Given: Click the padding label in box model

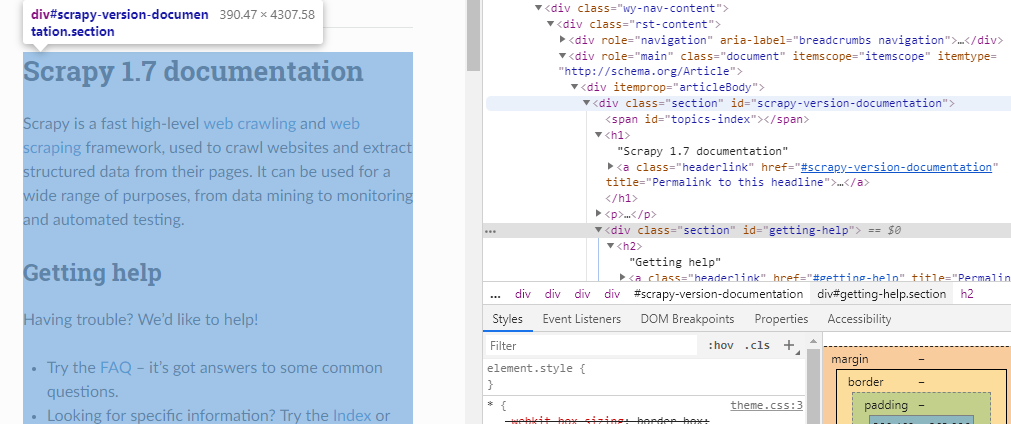Looking at the screenshot, I should [886, 405].
